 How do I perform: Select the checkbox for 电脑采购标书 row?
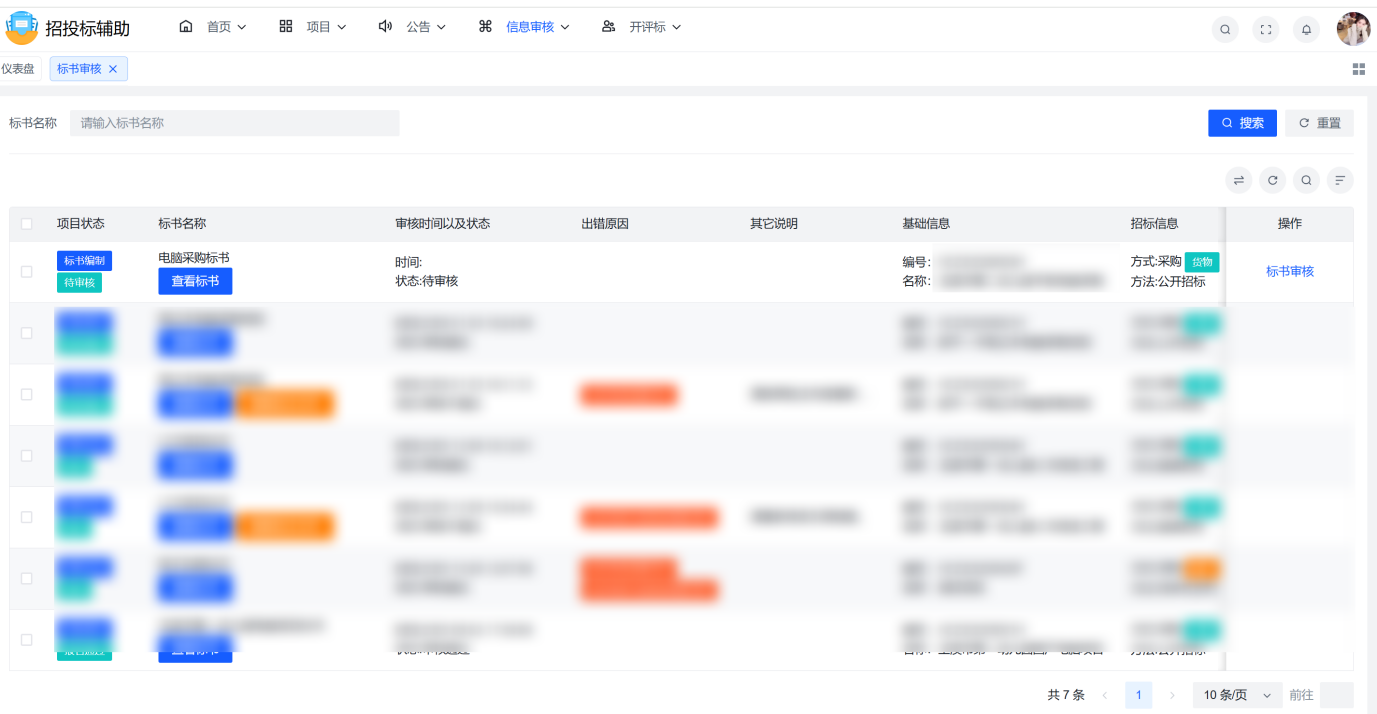27,270
